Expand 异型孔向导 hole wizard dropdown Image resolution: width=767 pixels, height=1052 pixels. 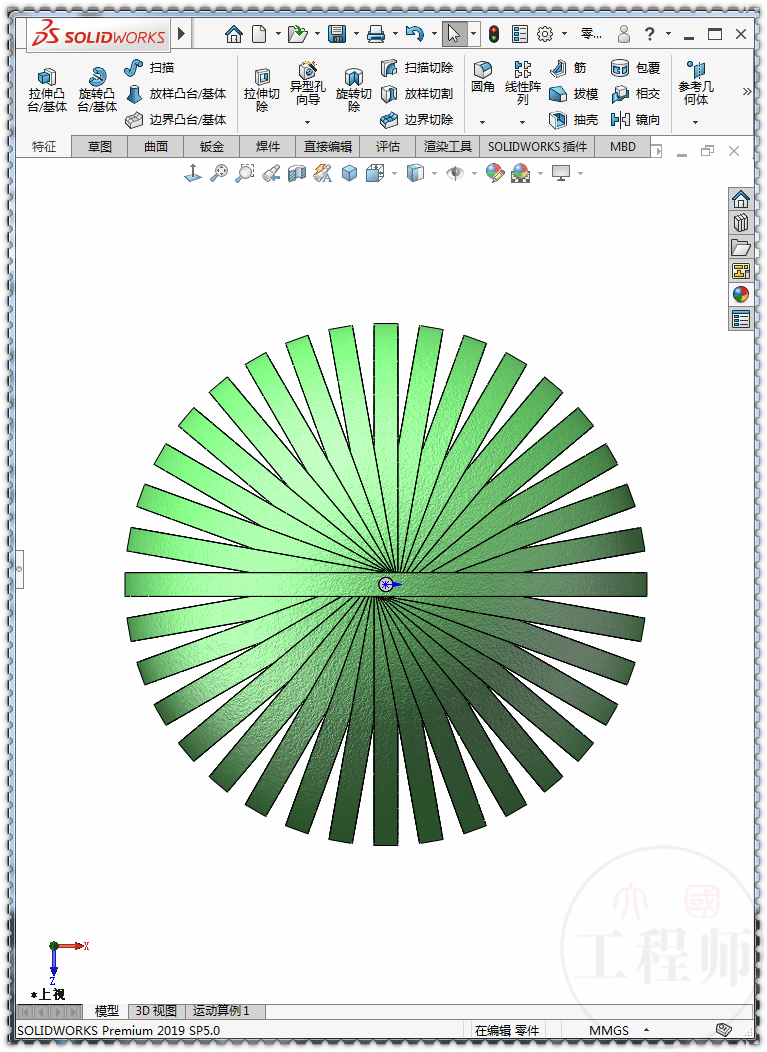pos(307,122)
